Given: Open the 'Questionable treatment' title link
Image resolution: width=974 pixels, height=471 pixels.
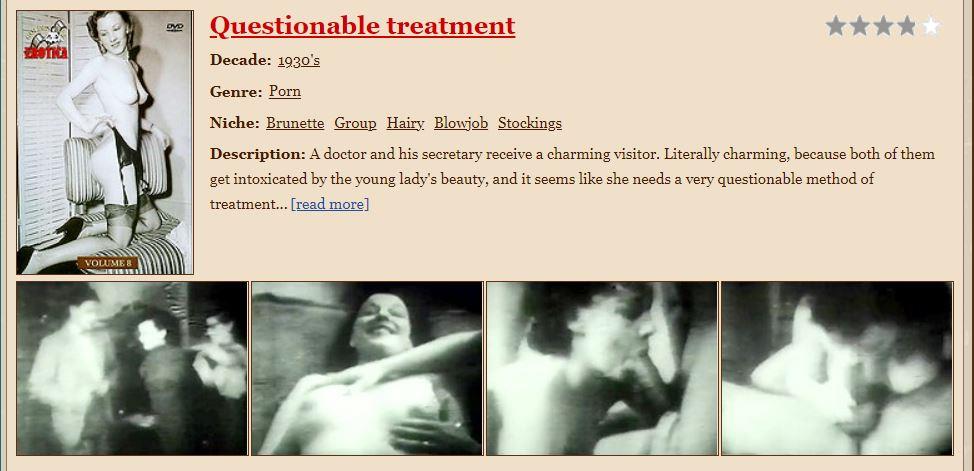Looking at the screenshot, I should click(x=362, y=26).
